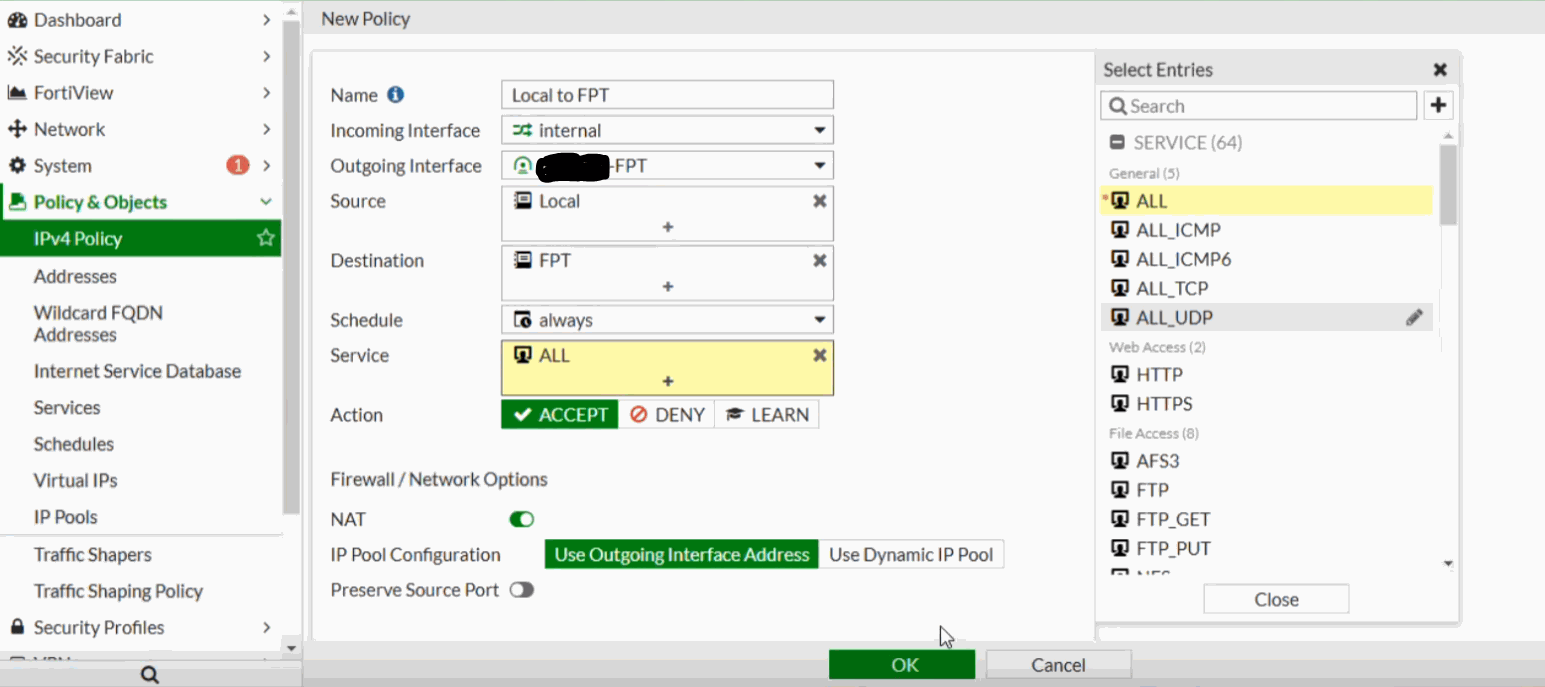Click the HTTPS service icon
The height and width of the screenshot is (687, 1545).
click(x=1120, y=404)
